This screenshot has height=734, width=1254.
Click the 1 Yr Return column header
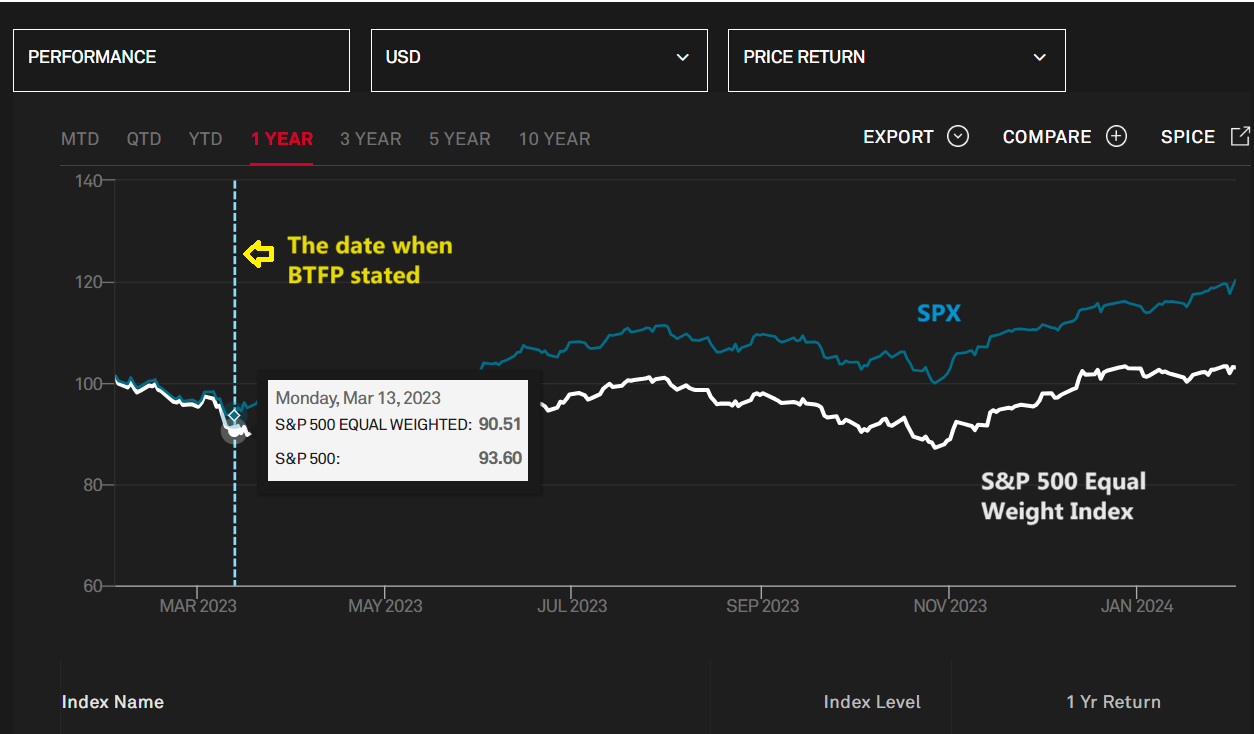point(1113,702)
